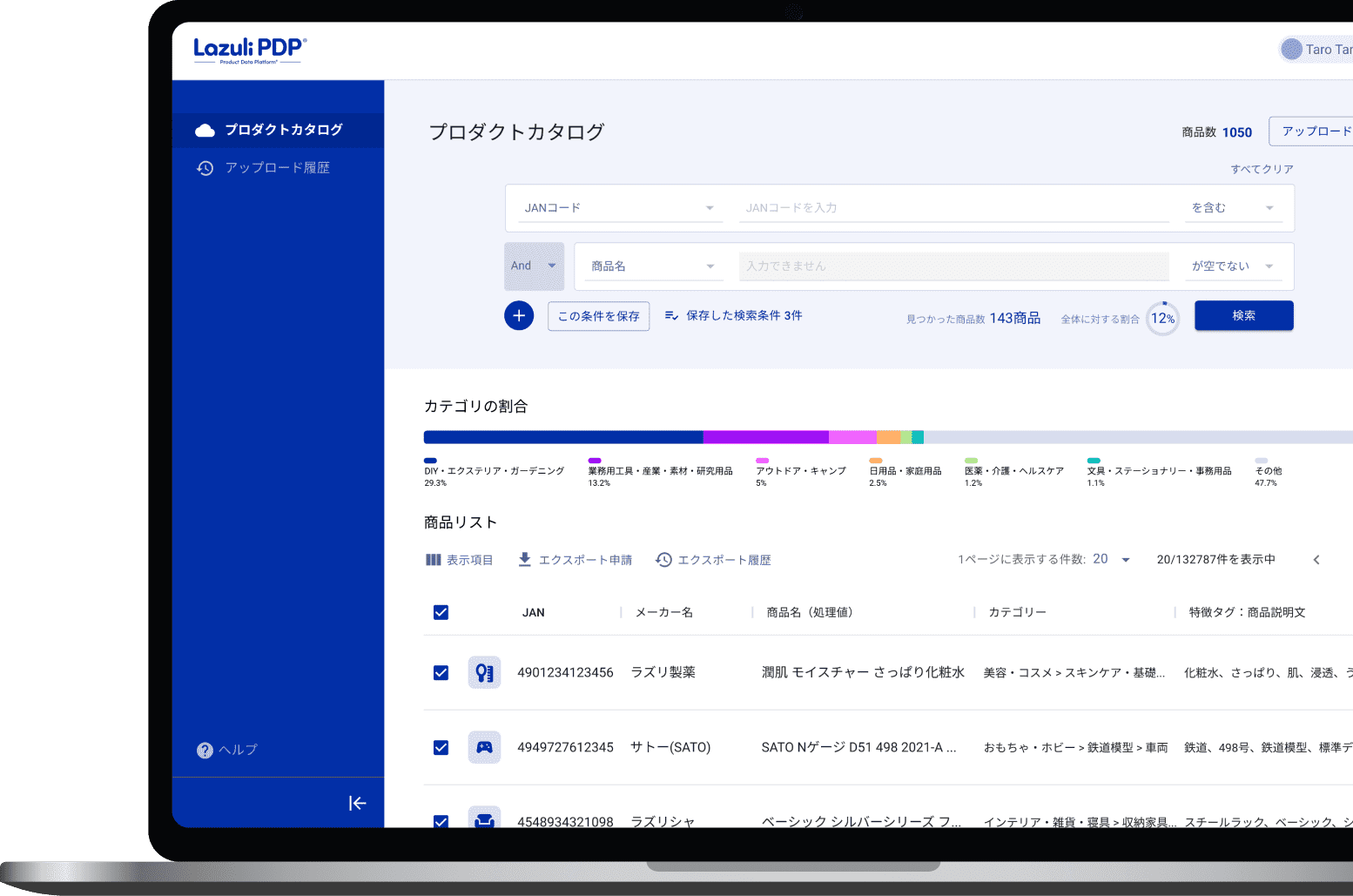Click the エクスポート申請 download icon
This screenshot has width=1353, height=896.
coord(524,559)
